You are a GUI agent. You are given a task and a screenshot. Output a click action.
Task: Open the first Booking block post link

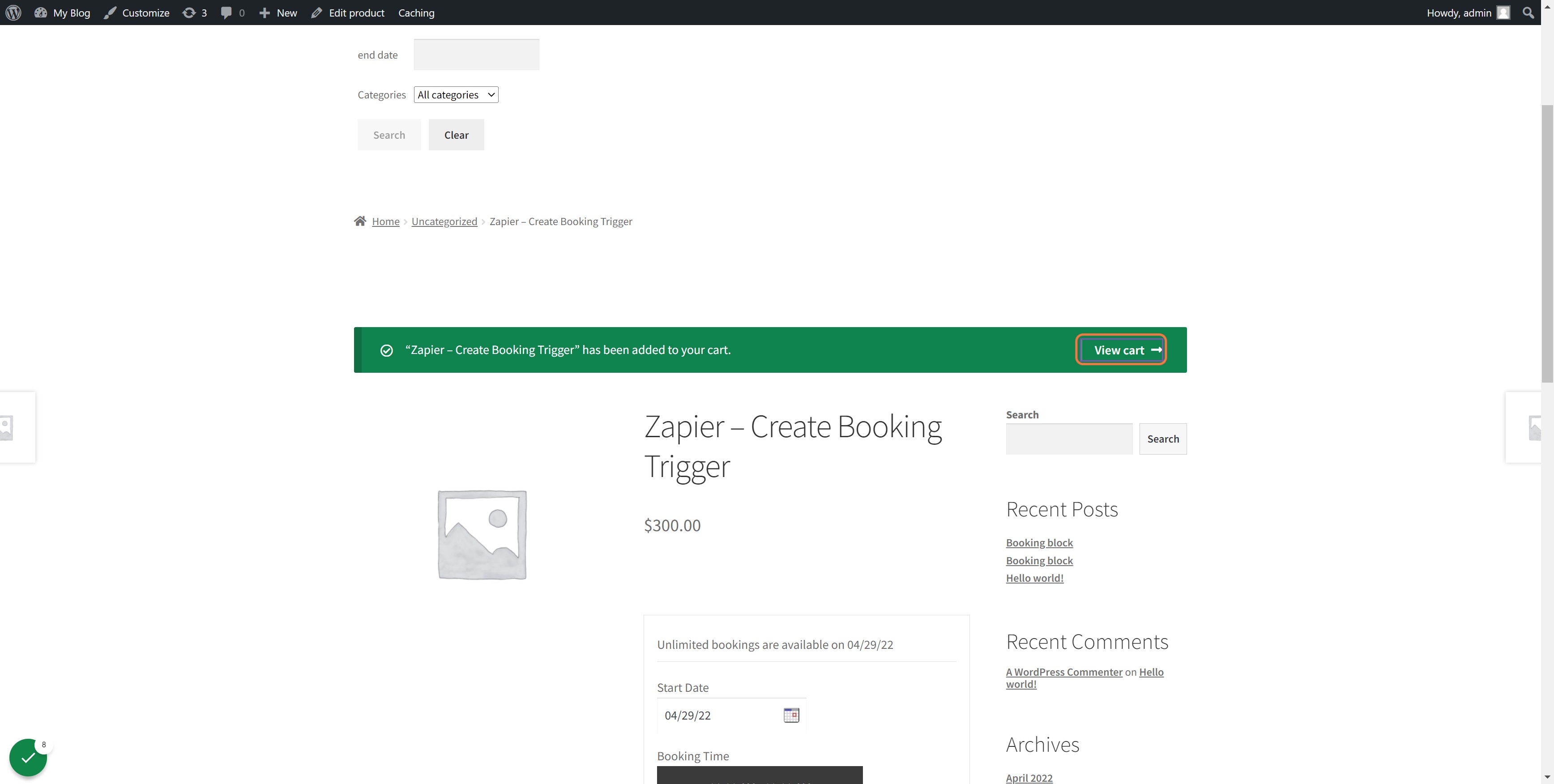coord(1039,543)
